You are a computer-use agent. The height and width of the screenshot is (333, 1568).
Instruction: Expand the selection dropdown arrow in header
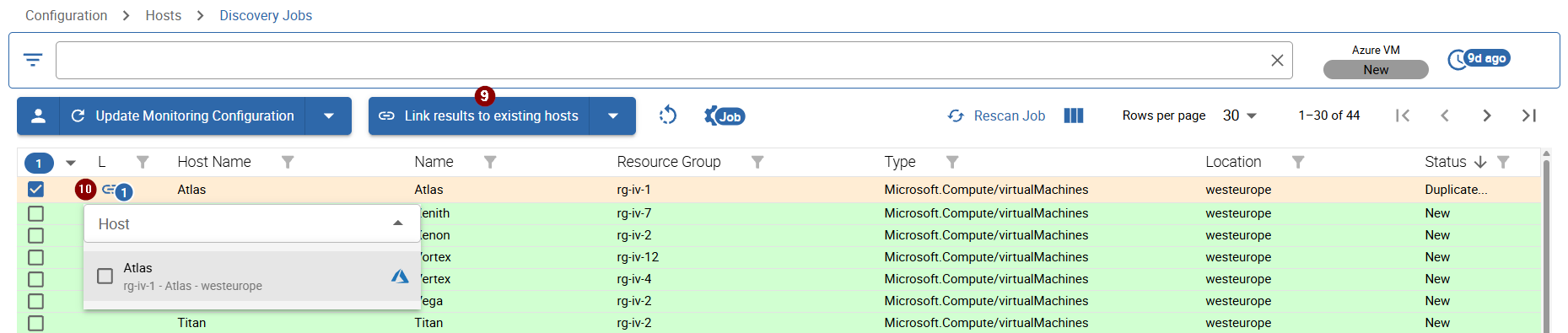tap(71, 163)
